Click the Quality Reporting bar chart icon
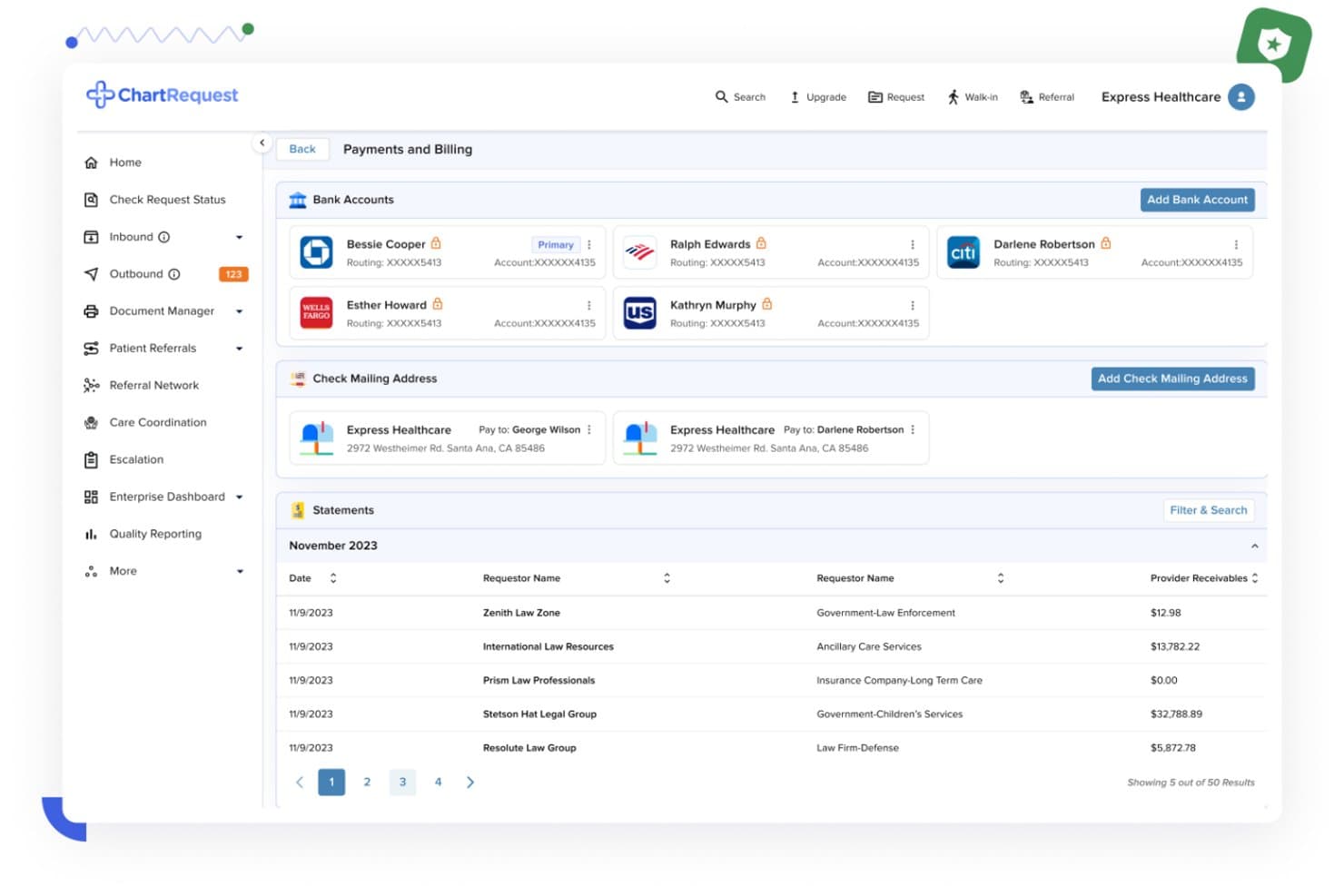The height and width of the screenshot is (896, 1344). pyautogui.click(x=91, y=535)
